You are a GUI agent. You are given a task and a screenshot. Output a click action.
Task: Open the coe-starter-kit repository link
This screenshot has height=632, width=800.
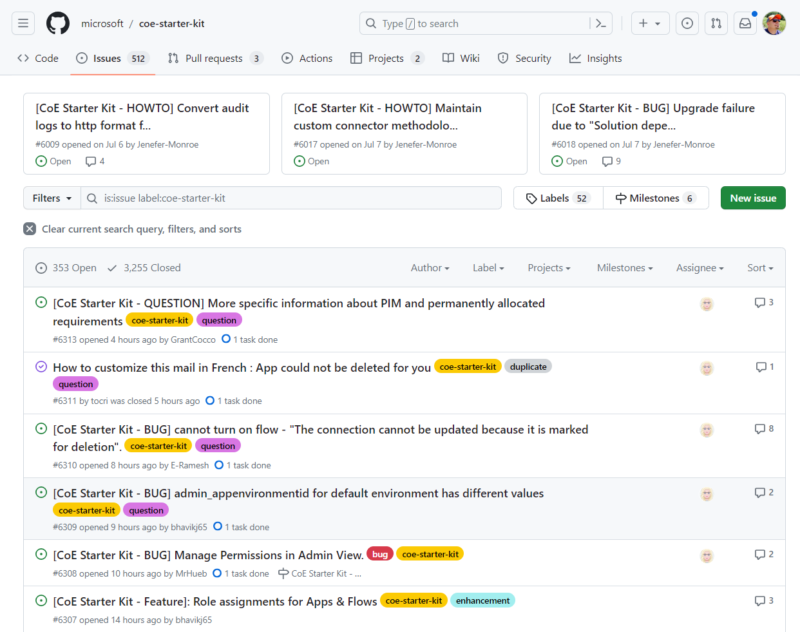171,23
